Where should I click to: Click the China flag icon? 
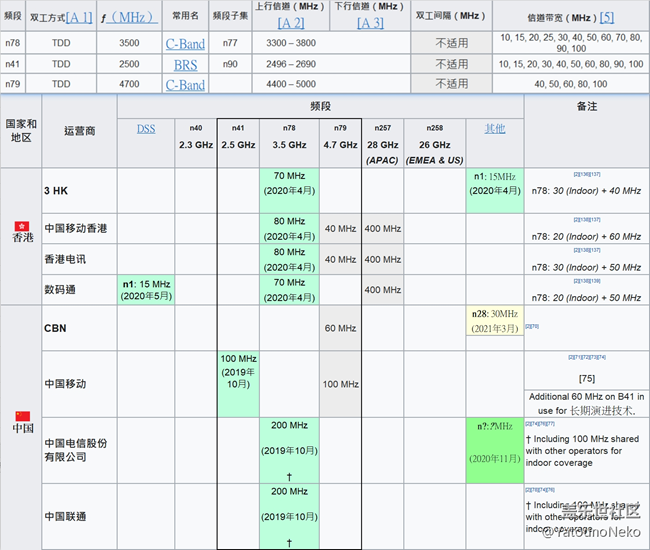coord(23,416)
